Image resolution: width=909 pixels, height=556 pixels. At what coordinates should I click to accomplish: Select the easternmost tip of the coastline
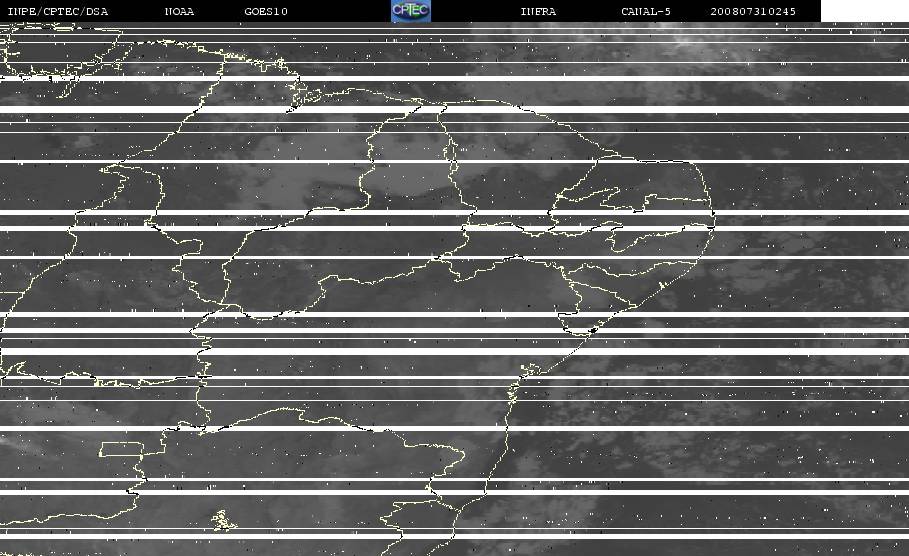click(x=714, y=217)
